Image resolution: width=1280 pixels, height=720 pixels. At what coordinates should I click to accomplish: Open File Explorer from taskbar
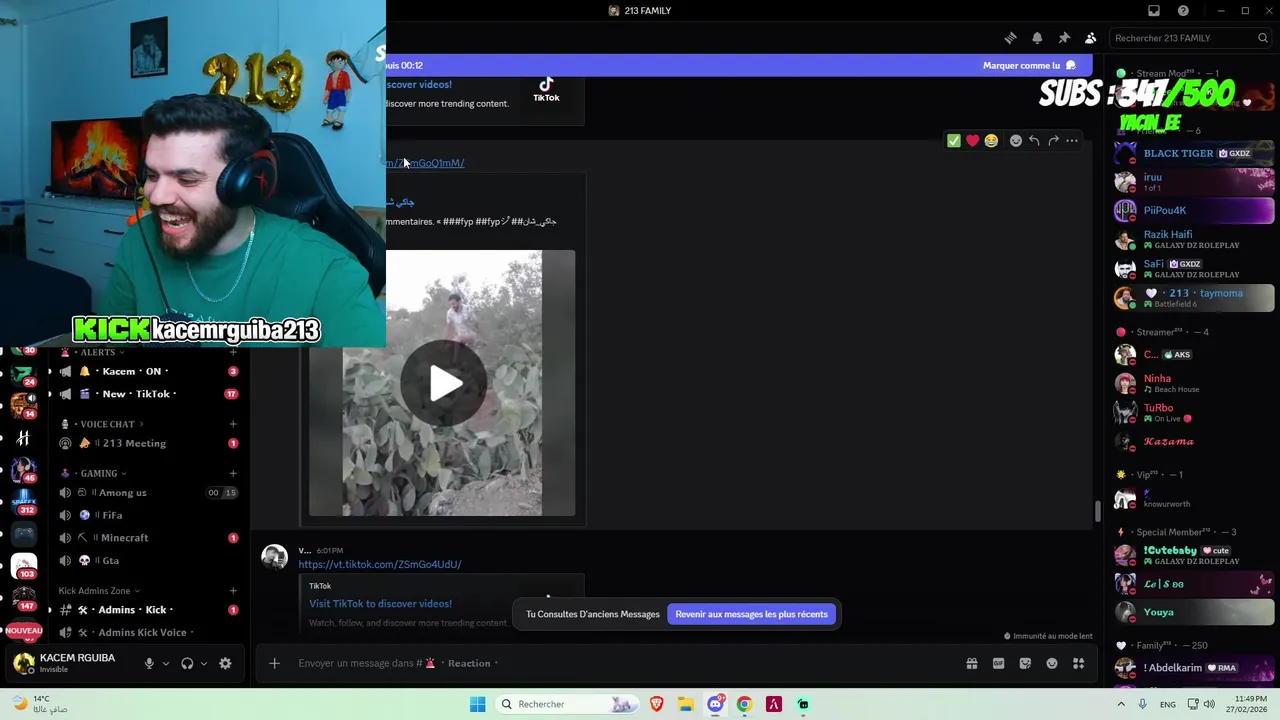[686, 704]
